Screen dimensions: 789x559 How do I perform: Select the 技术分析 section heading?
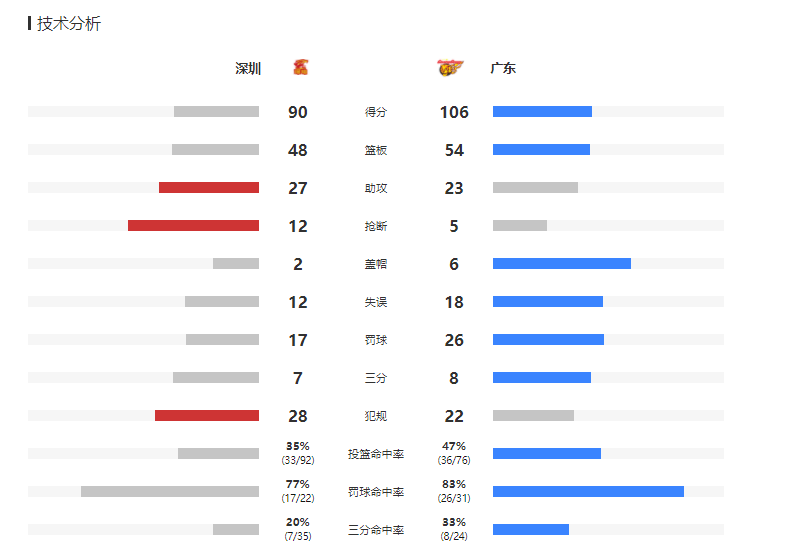coord(69,23)
